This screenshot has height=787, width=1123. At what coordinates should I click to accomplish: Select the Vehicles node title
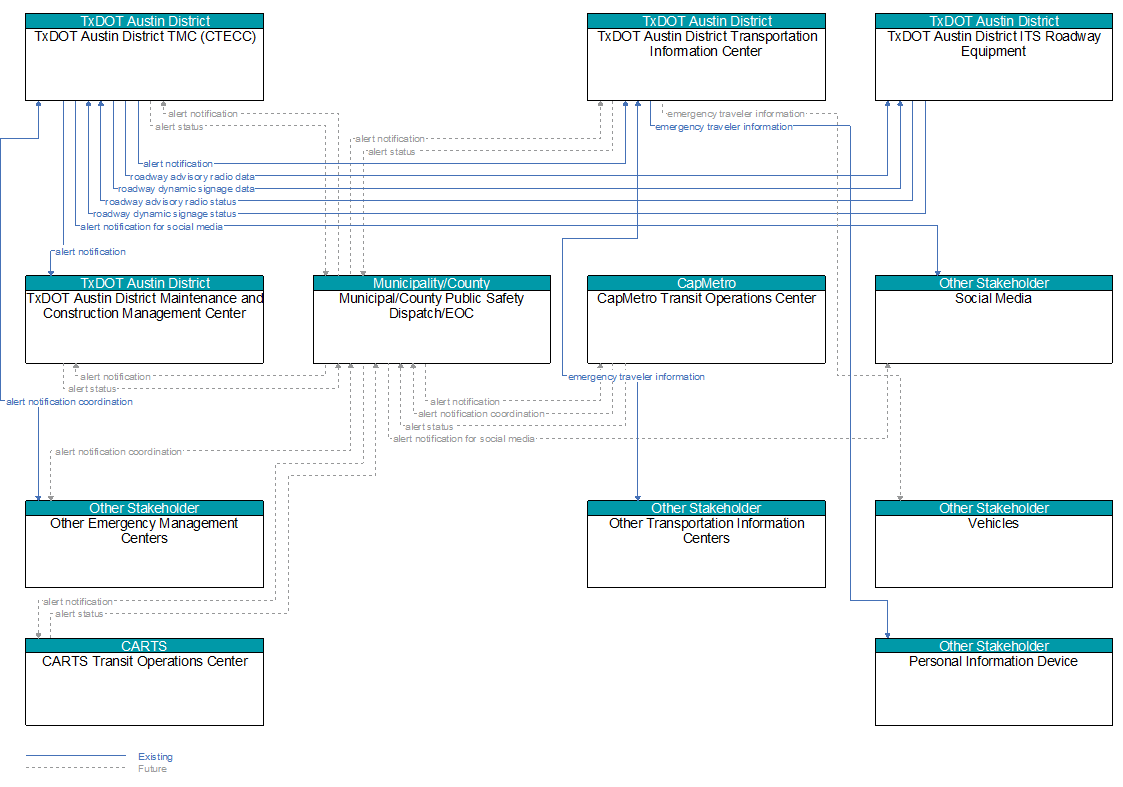click(x=993, y=523)
